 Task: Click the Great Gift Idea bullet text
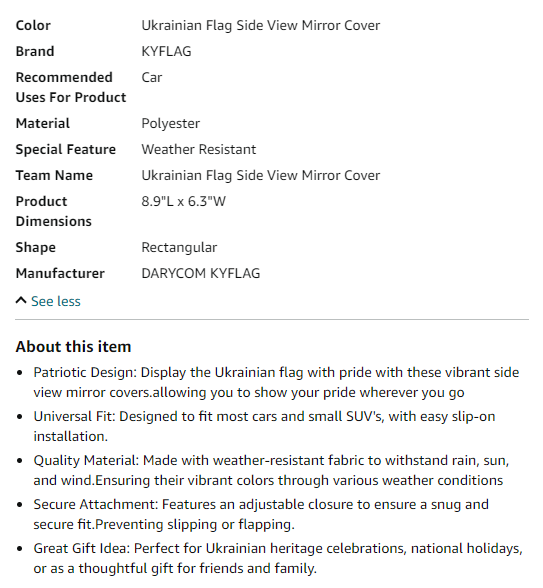coord(278,558)
